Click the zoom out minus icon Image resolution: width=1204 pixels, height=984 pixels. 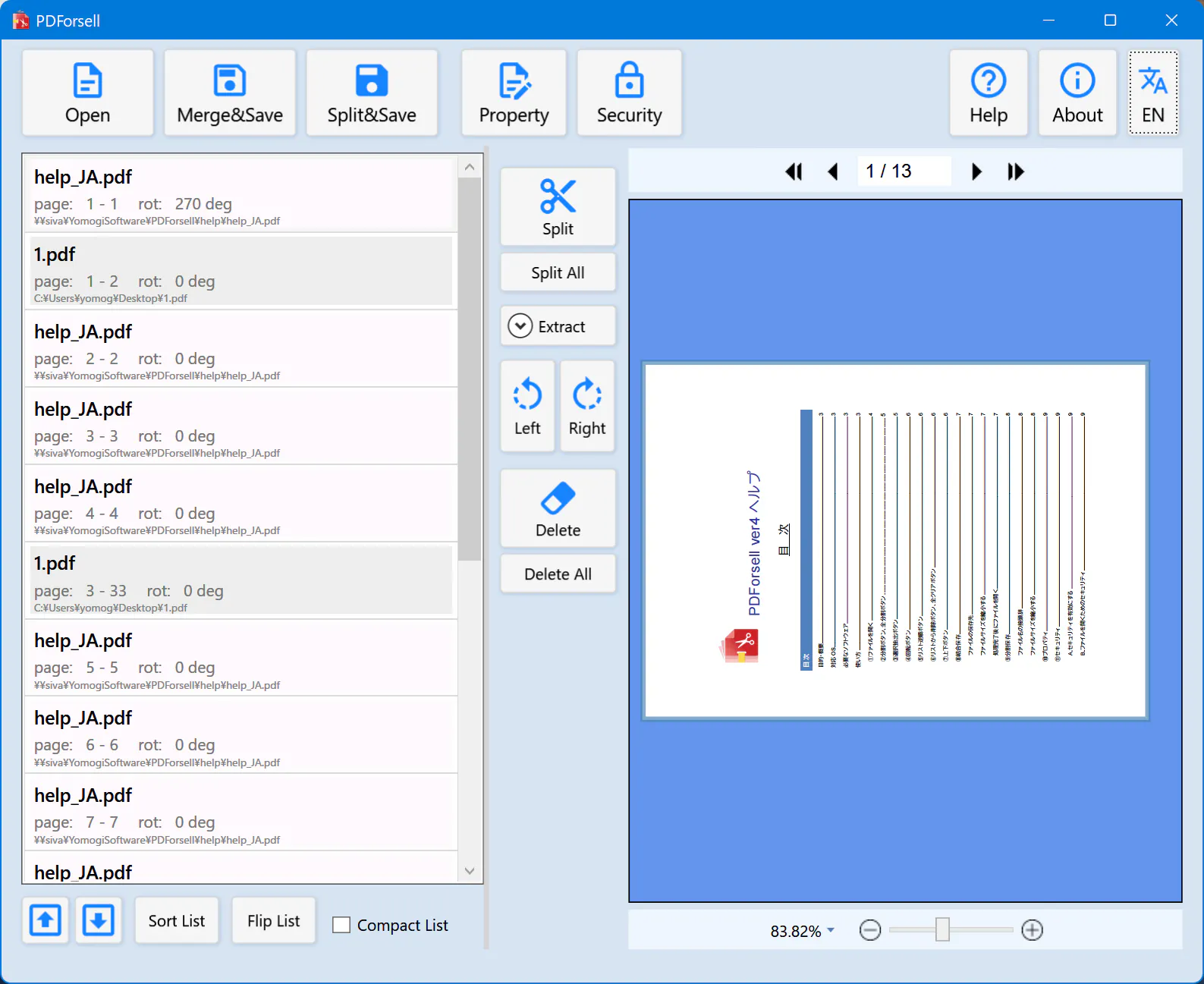point(870,930)
